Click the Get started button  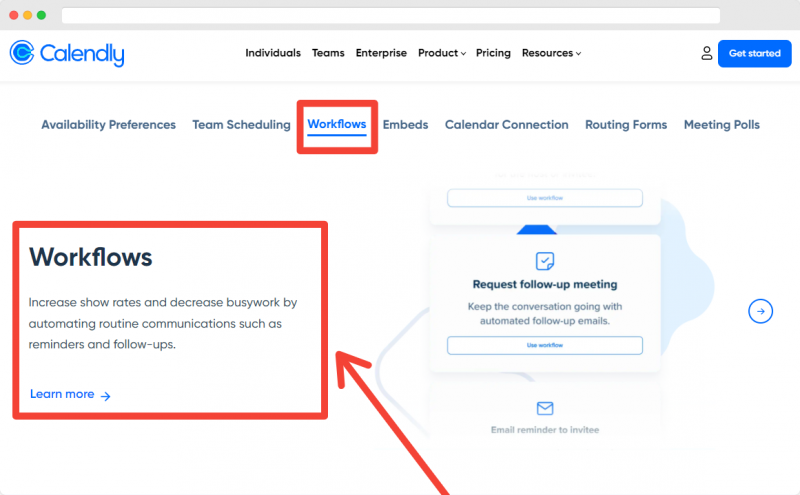coord(755,54)
